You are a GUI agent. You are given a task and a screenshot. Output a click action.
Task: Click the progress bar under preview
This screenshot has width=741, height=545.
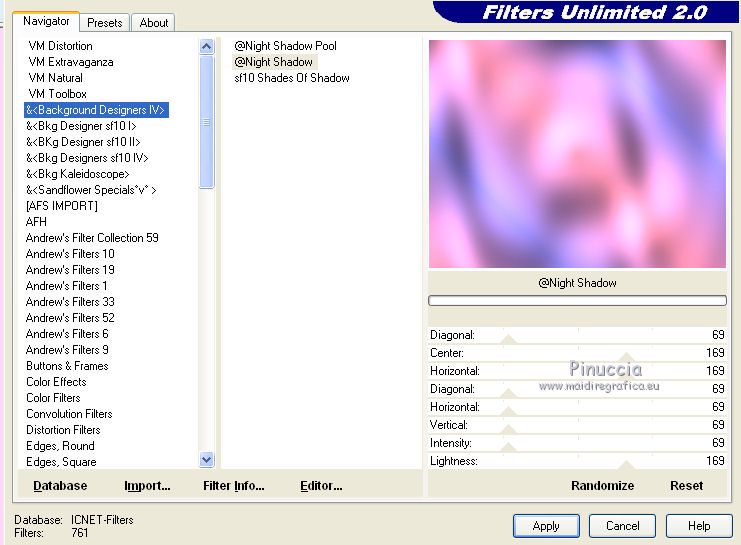tap(577, 301)
